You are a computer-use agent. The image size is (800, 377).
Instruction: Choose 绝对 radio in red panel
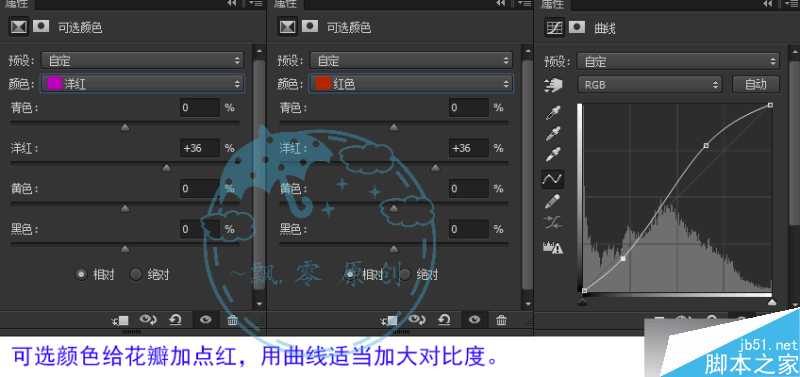point(405,274)
